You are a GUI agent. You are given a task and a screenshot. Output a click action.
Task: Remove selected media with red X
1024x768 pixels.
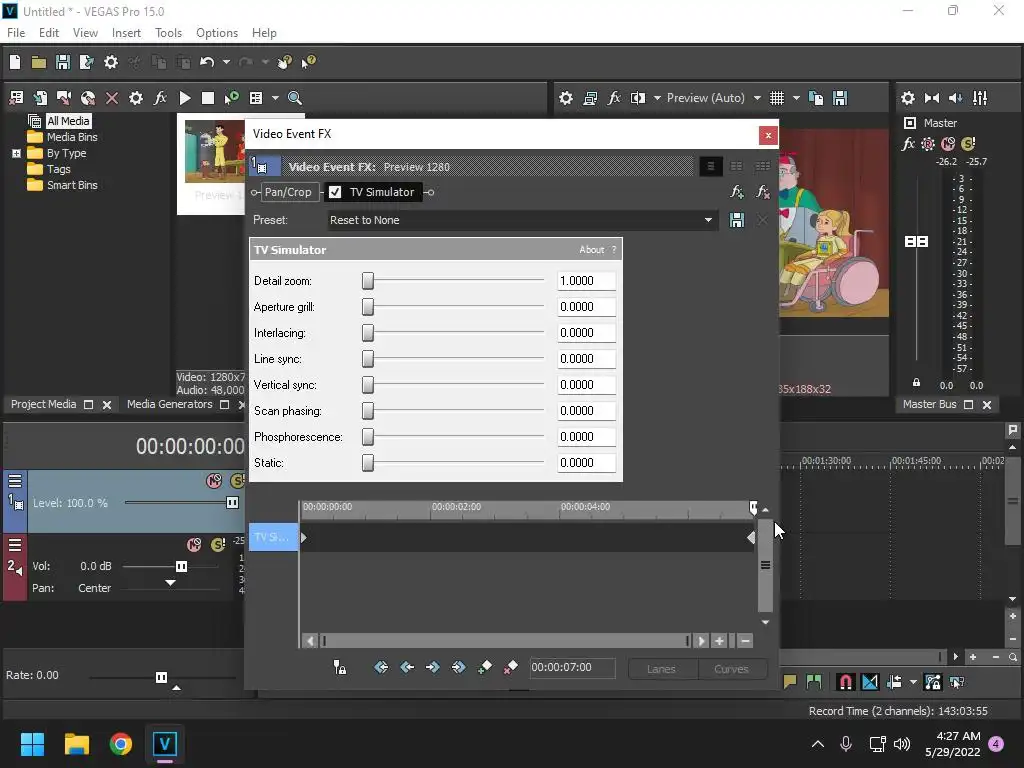(x=112, y=98)
